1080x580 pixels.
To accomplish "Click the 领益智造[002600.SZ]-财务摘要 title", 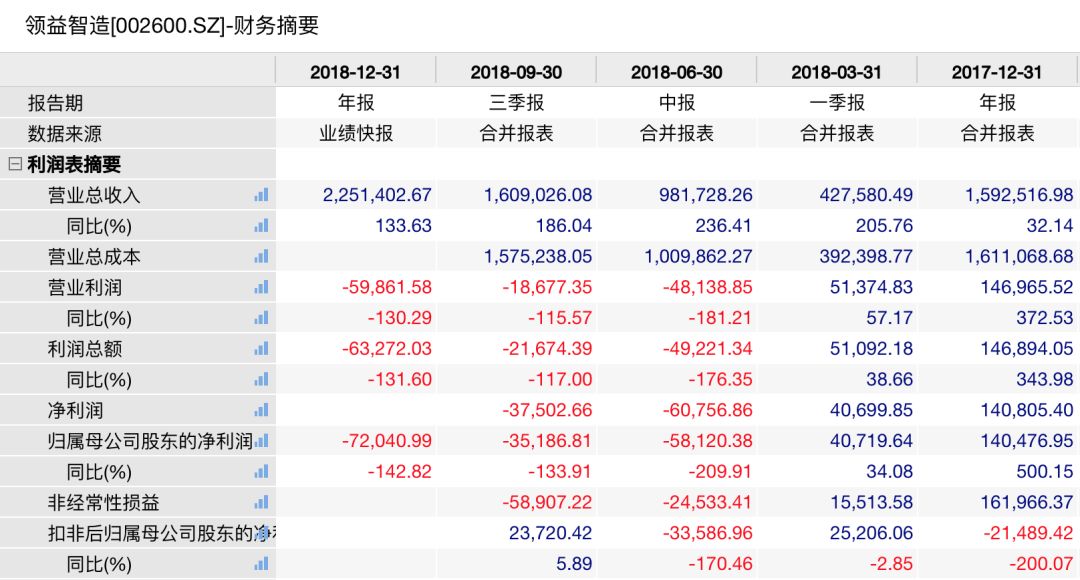I will coord(172,25).
